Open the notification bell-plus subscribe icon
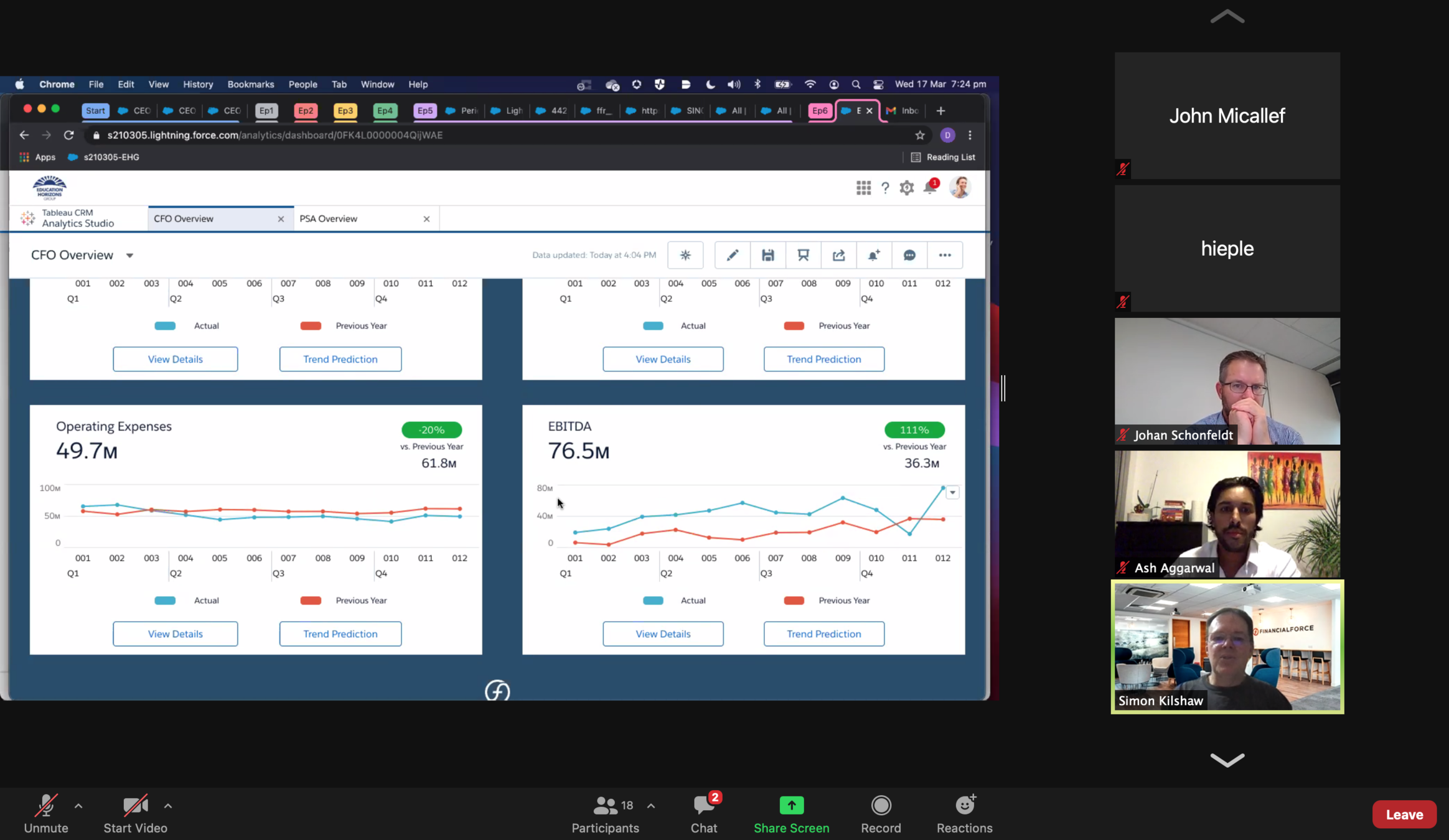1449x840 pixels. (874, 255)
